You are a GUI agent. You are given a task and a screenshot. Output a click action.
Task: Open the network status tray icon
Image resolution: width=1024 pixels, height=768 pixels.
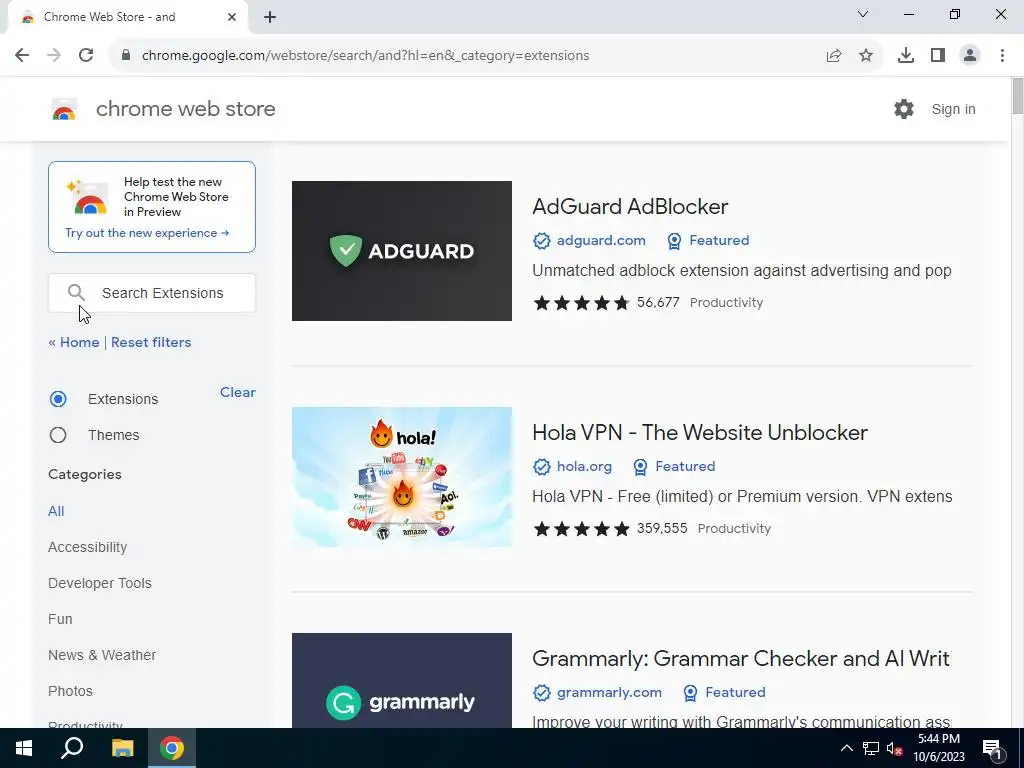click(x=871, y=748)
